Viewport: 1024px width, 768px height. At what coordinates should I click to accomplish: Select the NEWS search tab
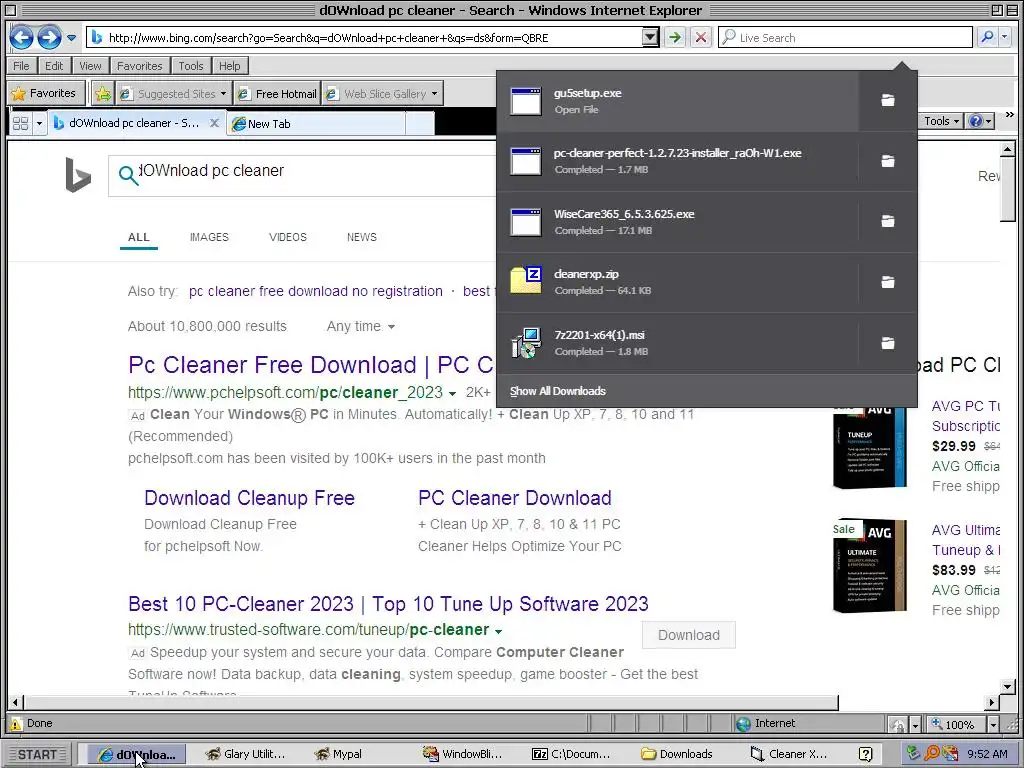click(361, 237)
